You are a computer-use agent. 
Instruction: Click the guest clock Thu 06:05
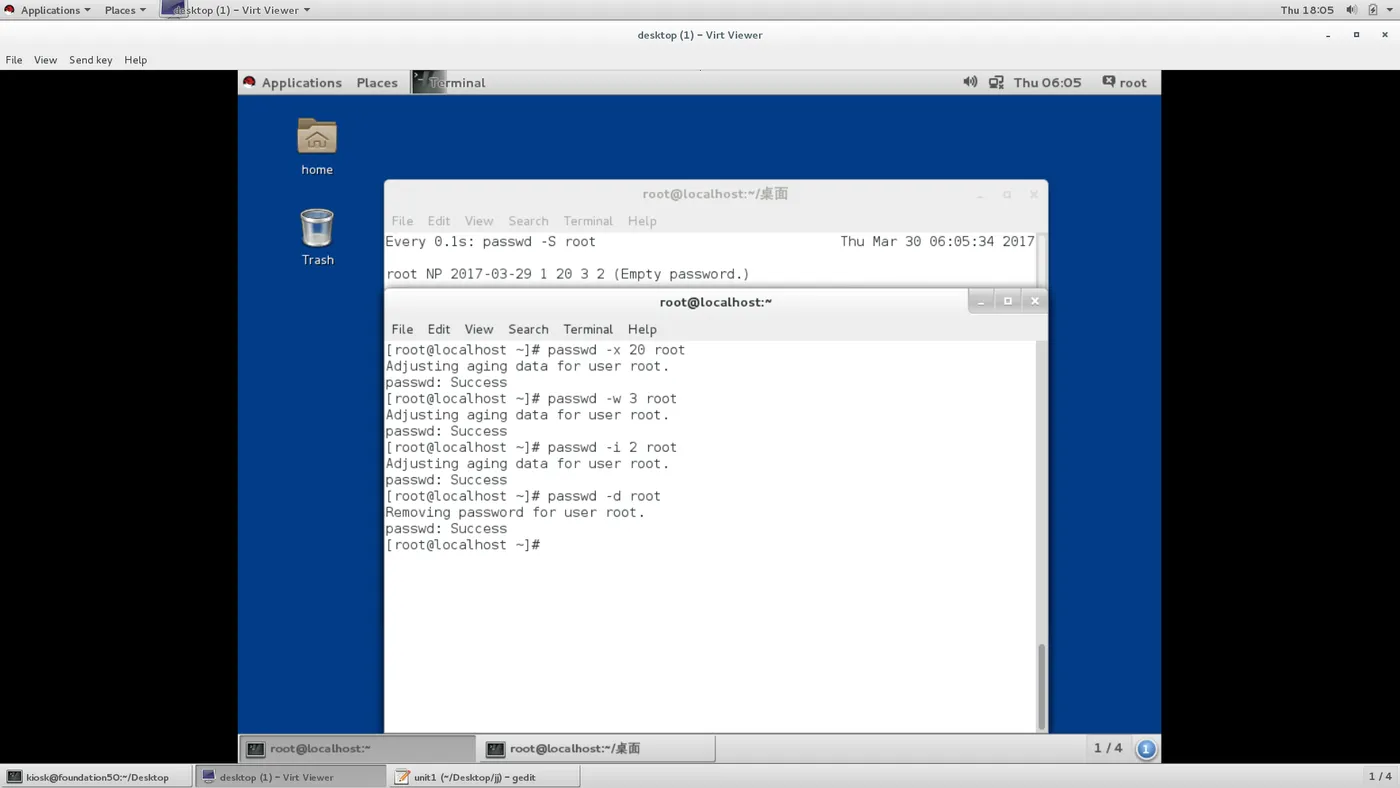point(1047,82)
